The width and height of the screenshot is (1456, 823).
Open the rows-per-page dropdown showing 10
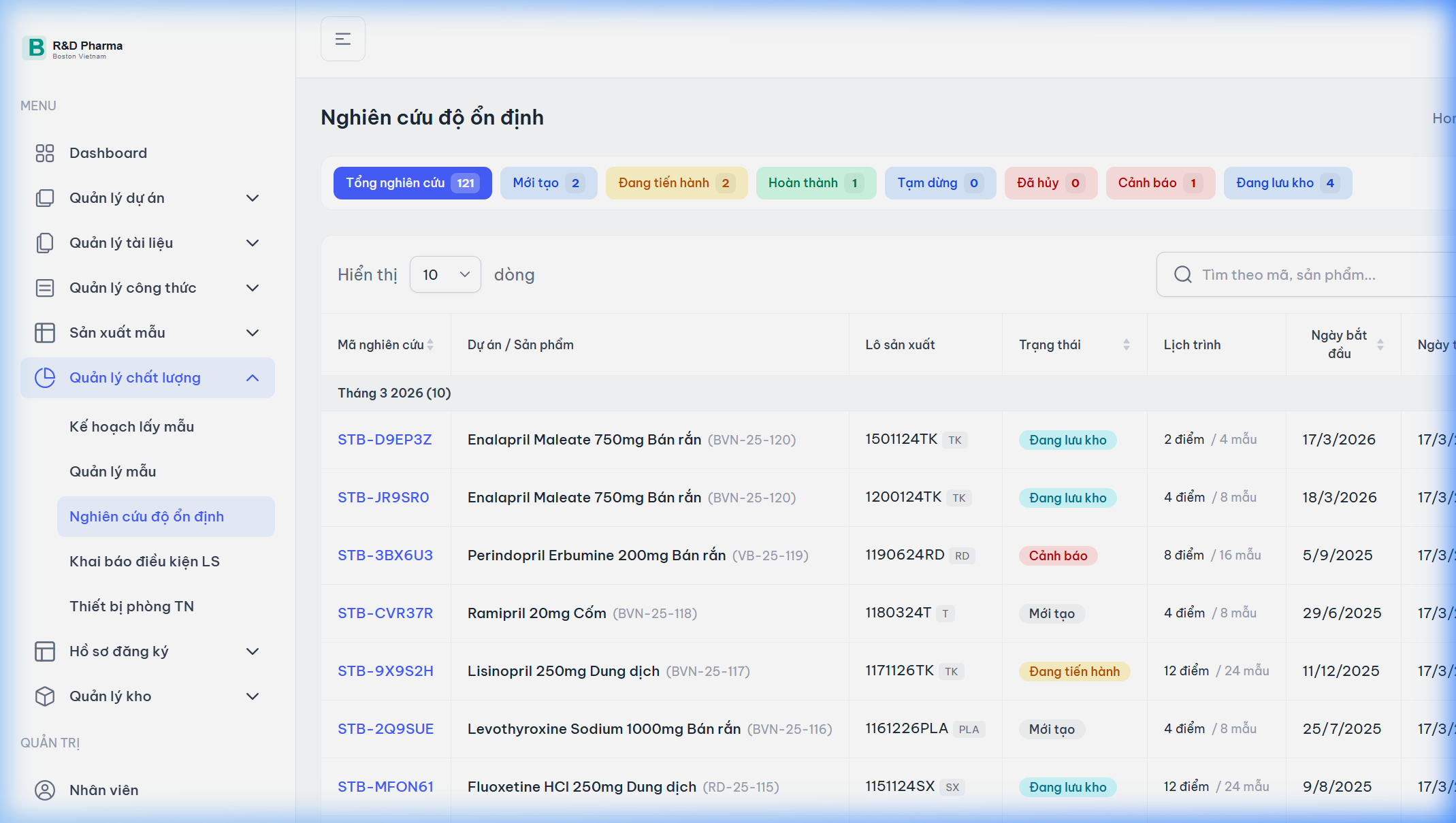pyautogui.click(x=445, y=275)
